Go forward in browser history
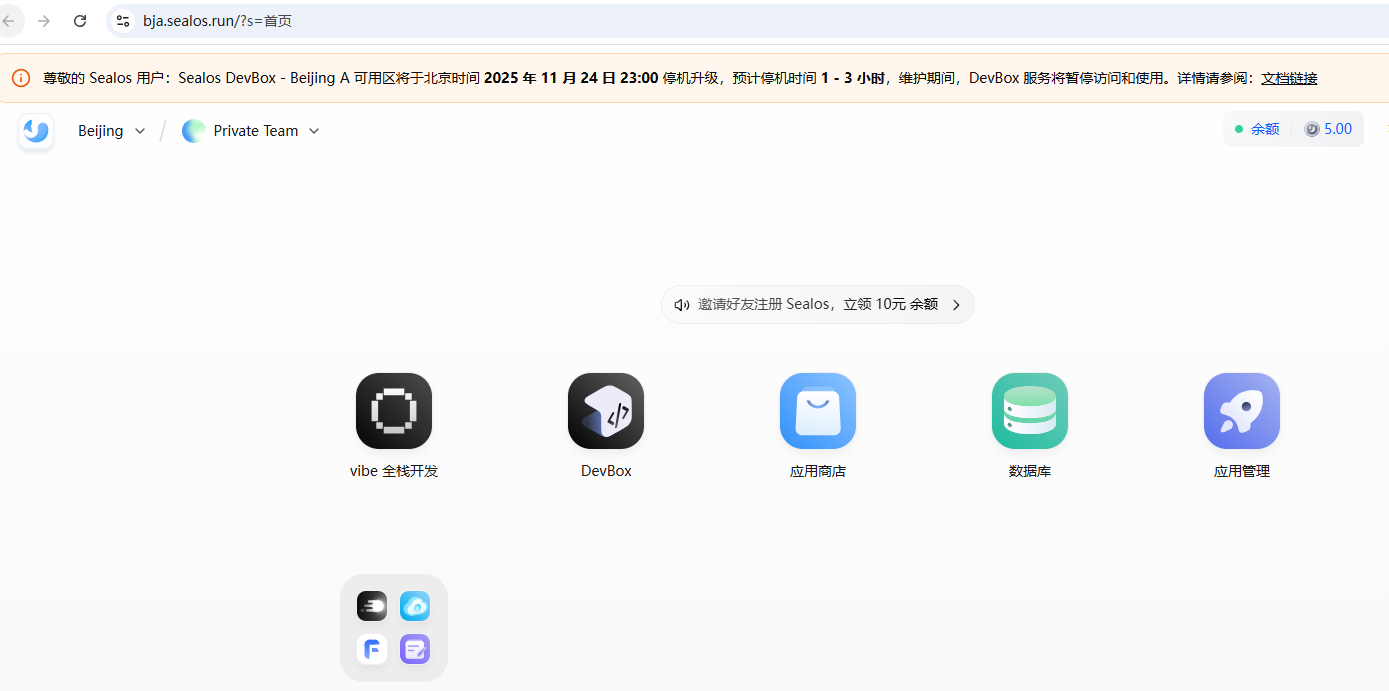 click(43, 21)
